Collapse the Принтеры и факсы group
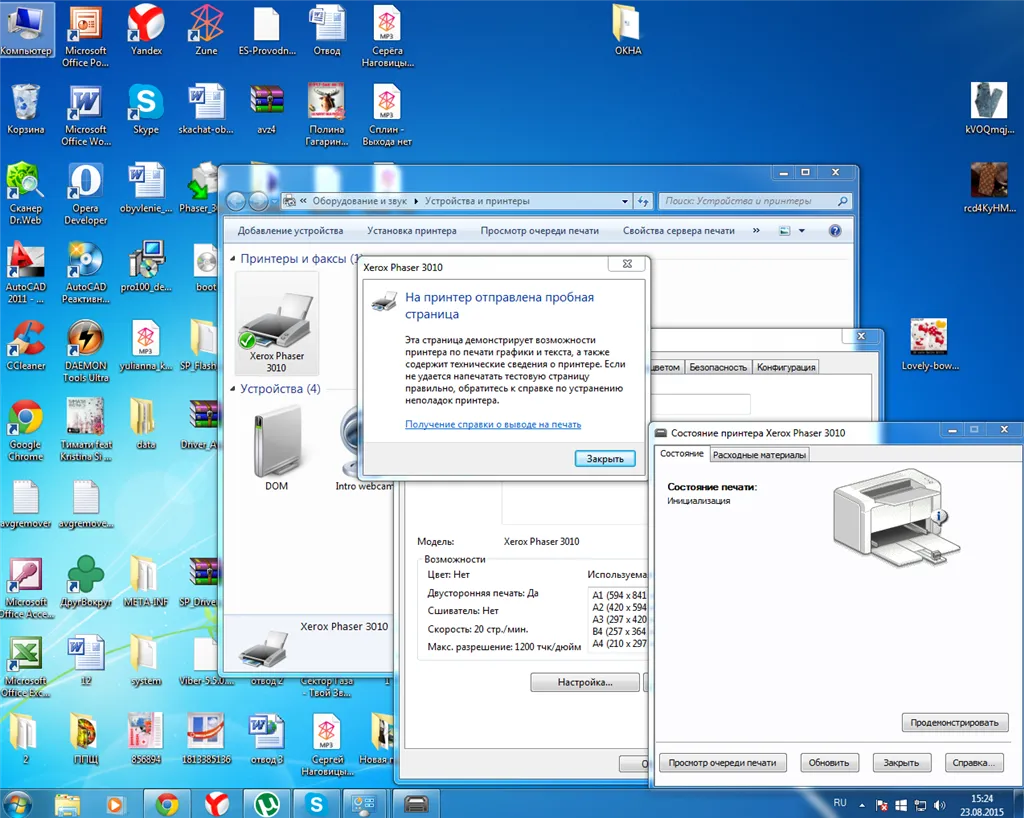1024x818 pixels. pos(232,259)
